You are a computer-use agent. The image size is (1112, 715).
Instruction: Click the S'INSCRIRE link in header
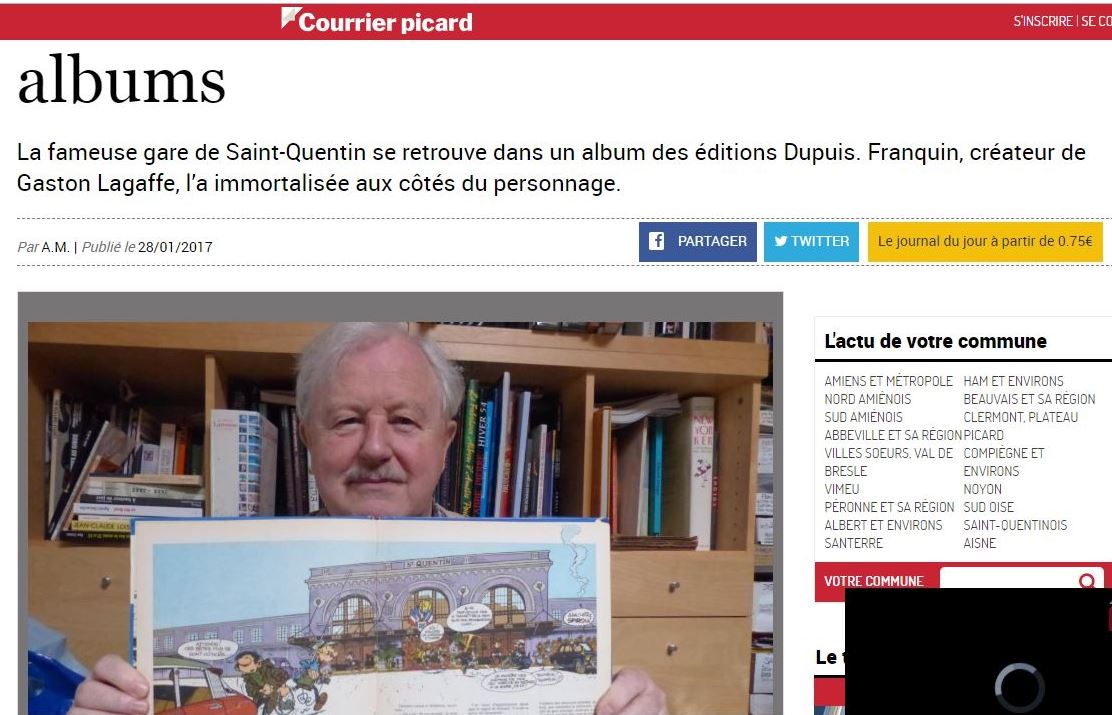1042,21
